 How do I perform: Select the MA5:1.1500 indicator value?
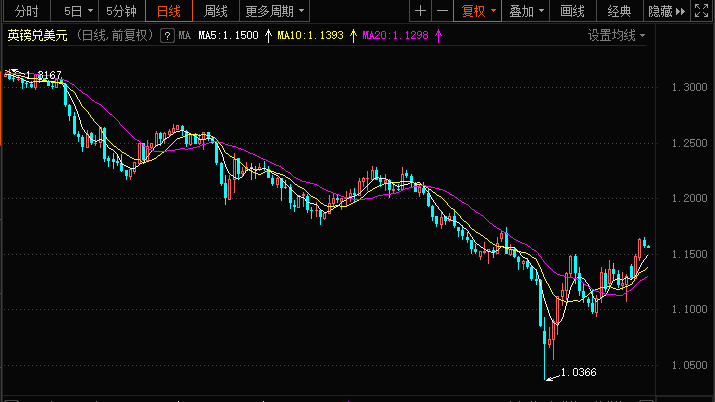[228, 36]
